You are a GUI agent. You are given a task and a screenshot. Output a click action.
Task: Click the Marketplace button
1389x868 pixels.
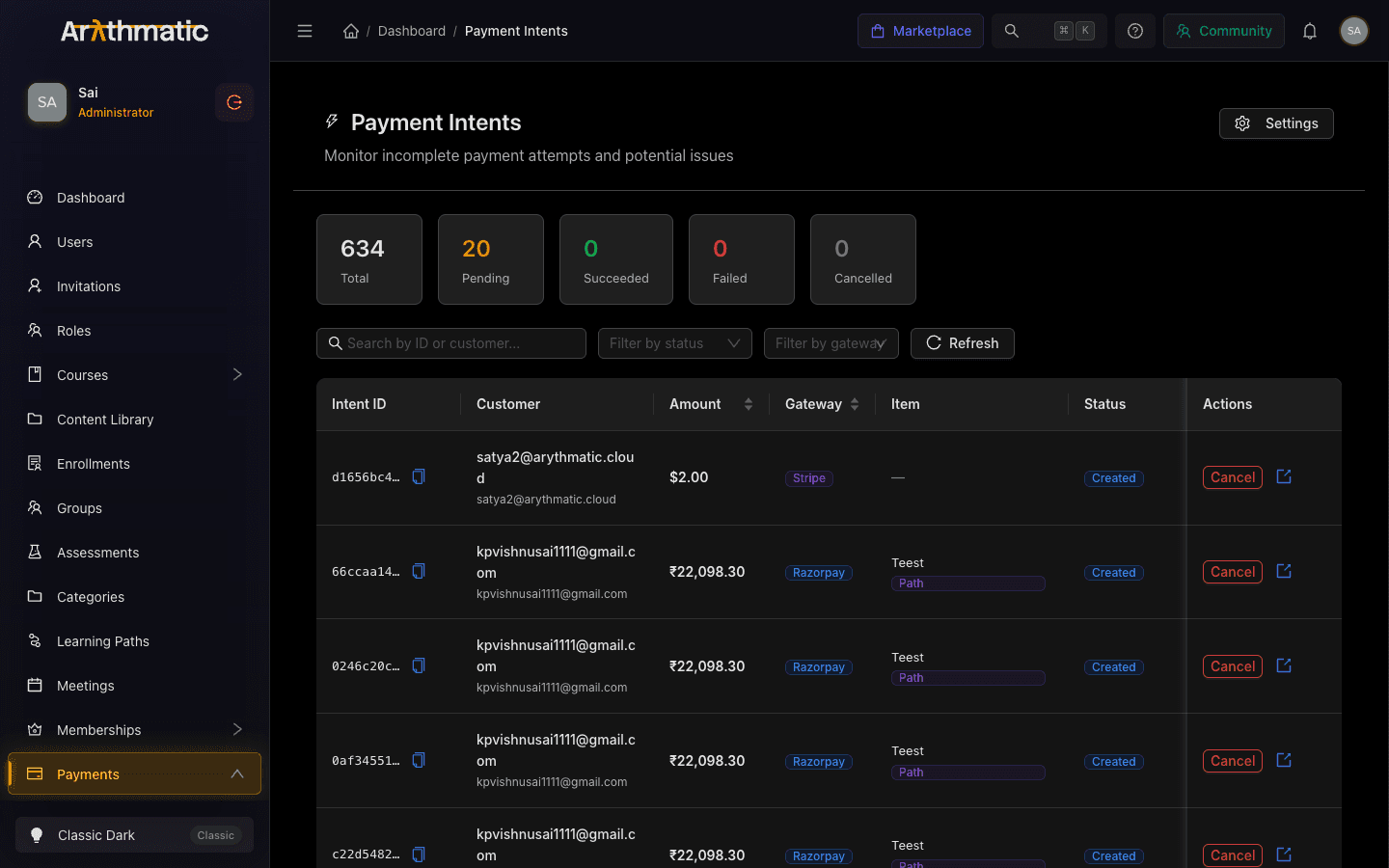921,31
